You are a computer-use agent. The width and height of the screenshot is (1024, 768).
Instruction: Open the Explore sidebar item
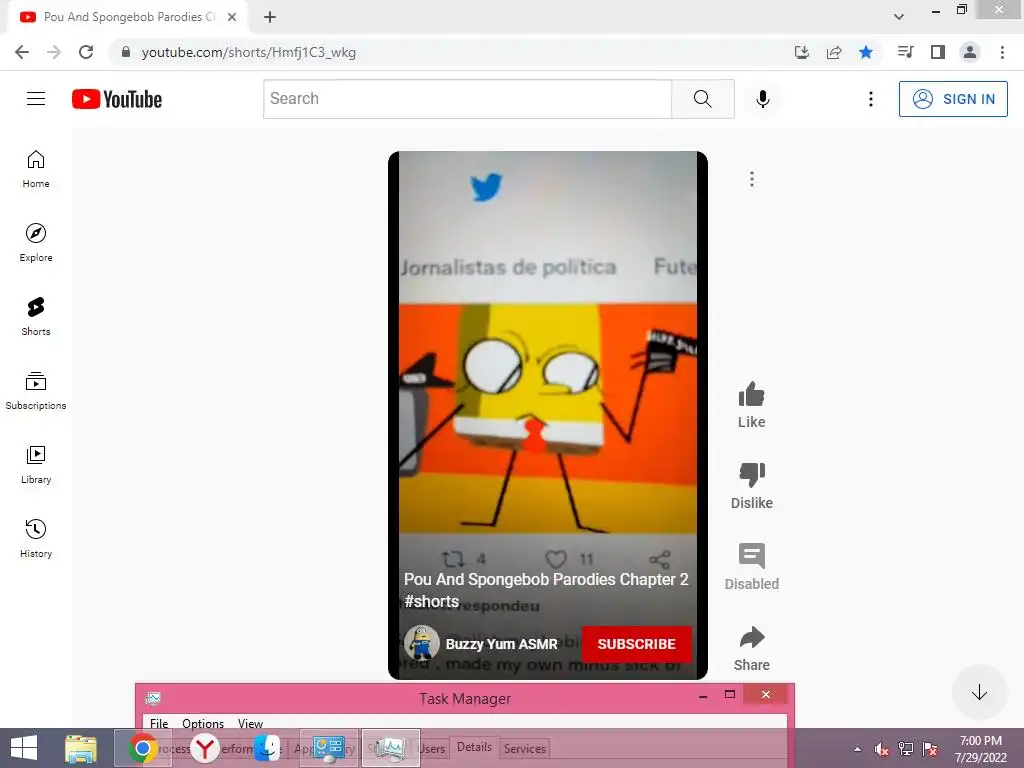tap(36, 243)
